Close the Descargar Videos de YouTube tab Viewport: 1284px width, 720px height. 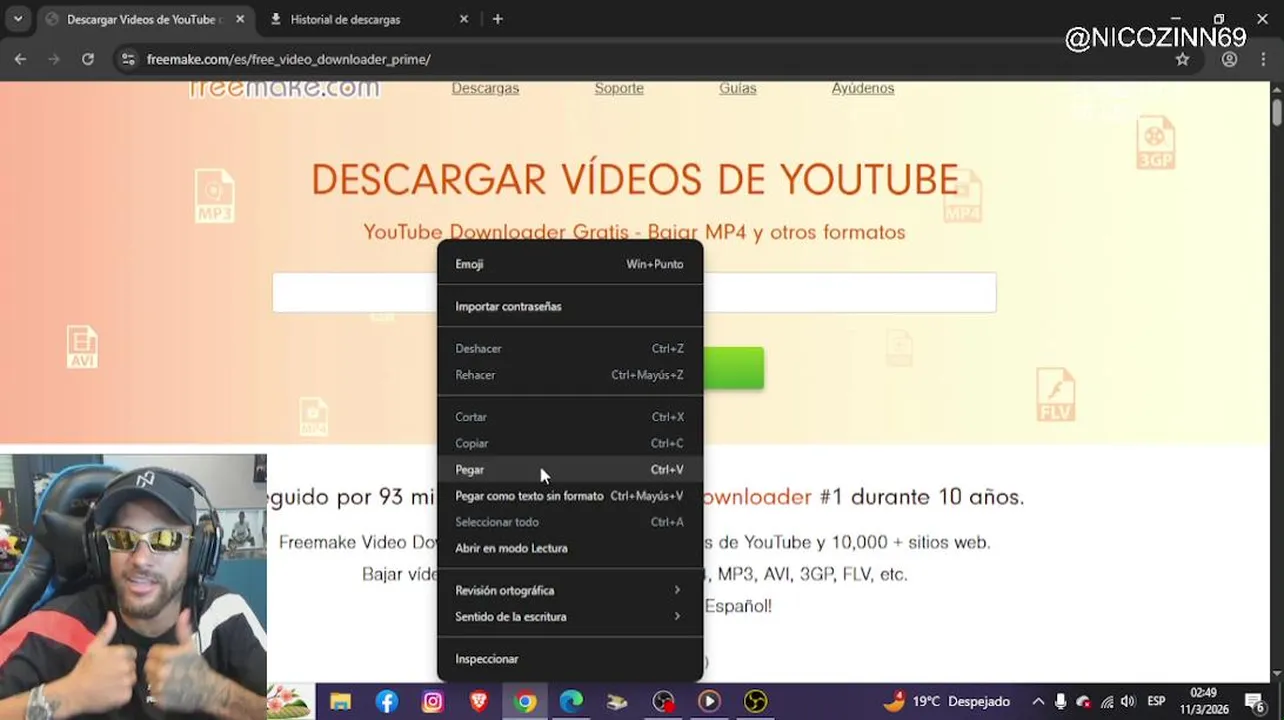[240, 19]
